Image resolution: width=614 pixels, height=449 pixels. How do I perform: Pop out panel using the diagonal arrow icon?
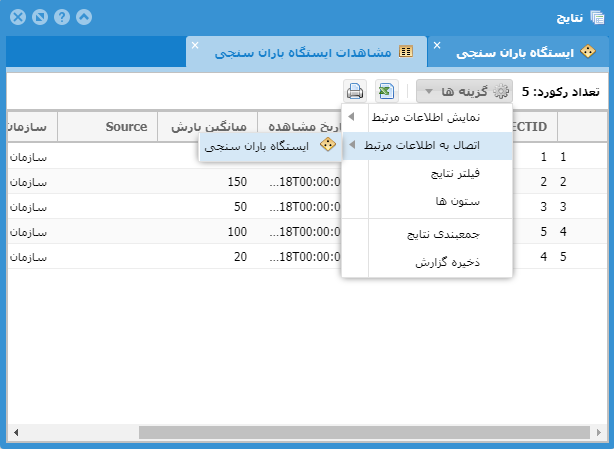[x=40, y=17]
